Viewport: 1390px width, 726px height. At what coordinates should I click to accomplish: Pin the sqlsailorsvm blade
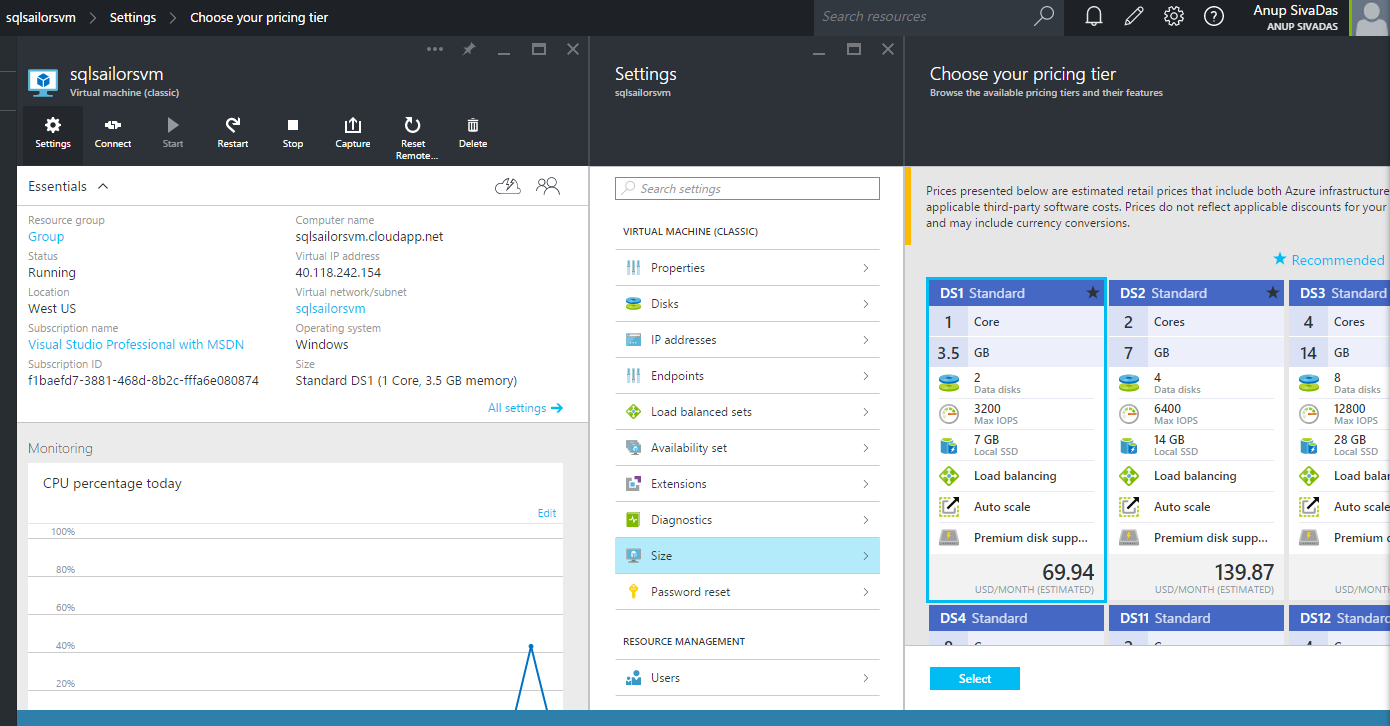(469, 49)
